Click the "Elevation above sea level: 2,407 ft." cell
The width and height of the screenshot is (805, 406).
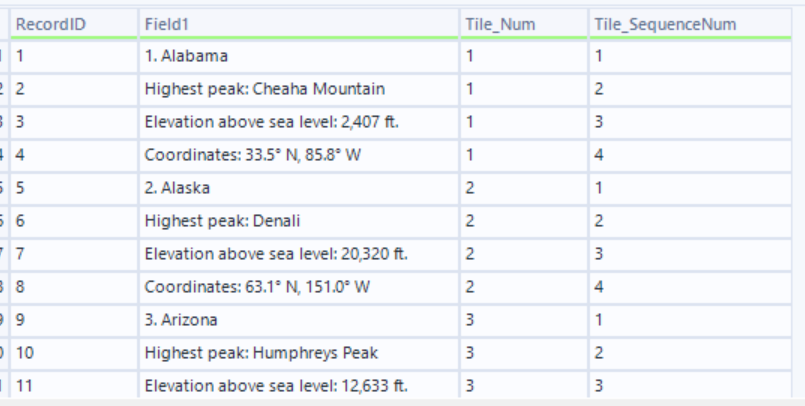pos(274,122)
